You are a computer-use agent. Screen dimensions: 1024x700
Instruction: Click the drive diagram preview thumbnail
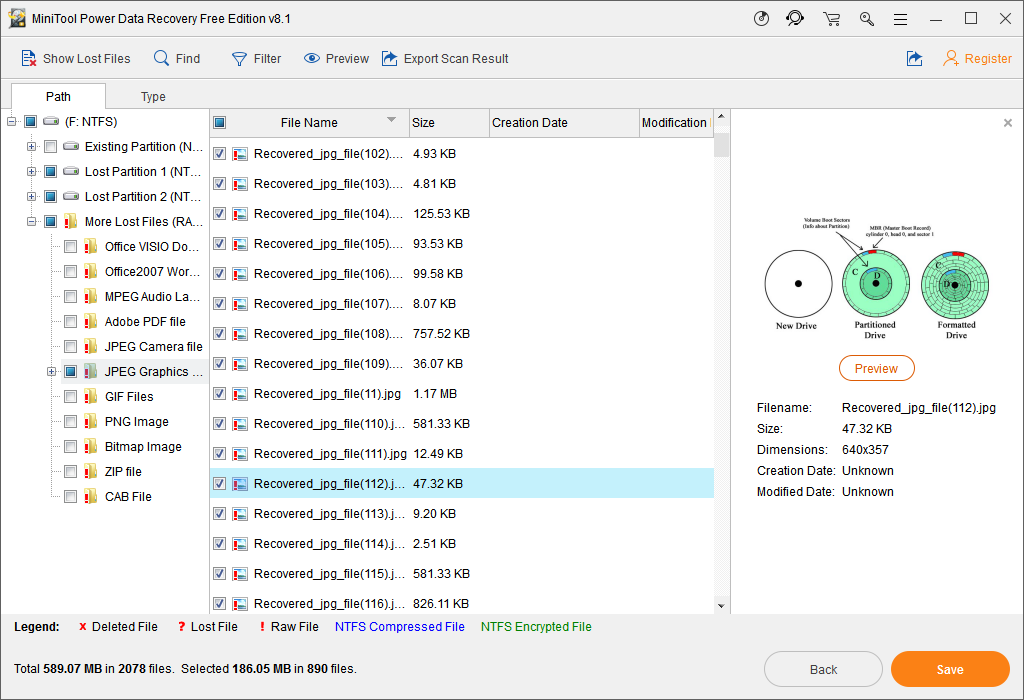coord(876,278)
